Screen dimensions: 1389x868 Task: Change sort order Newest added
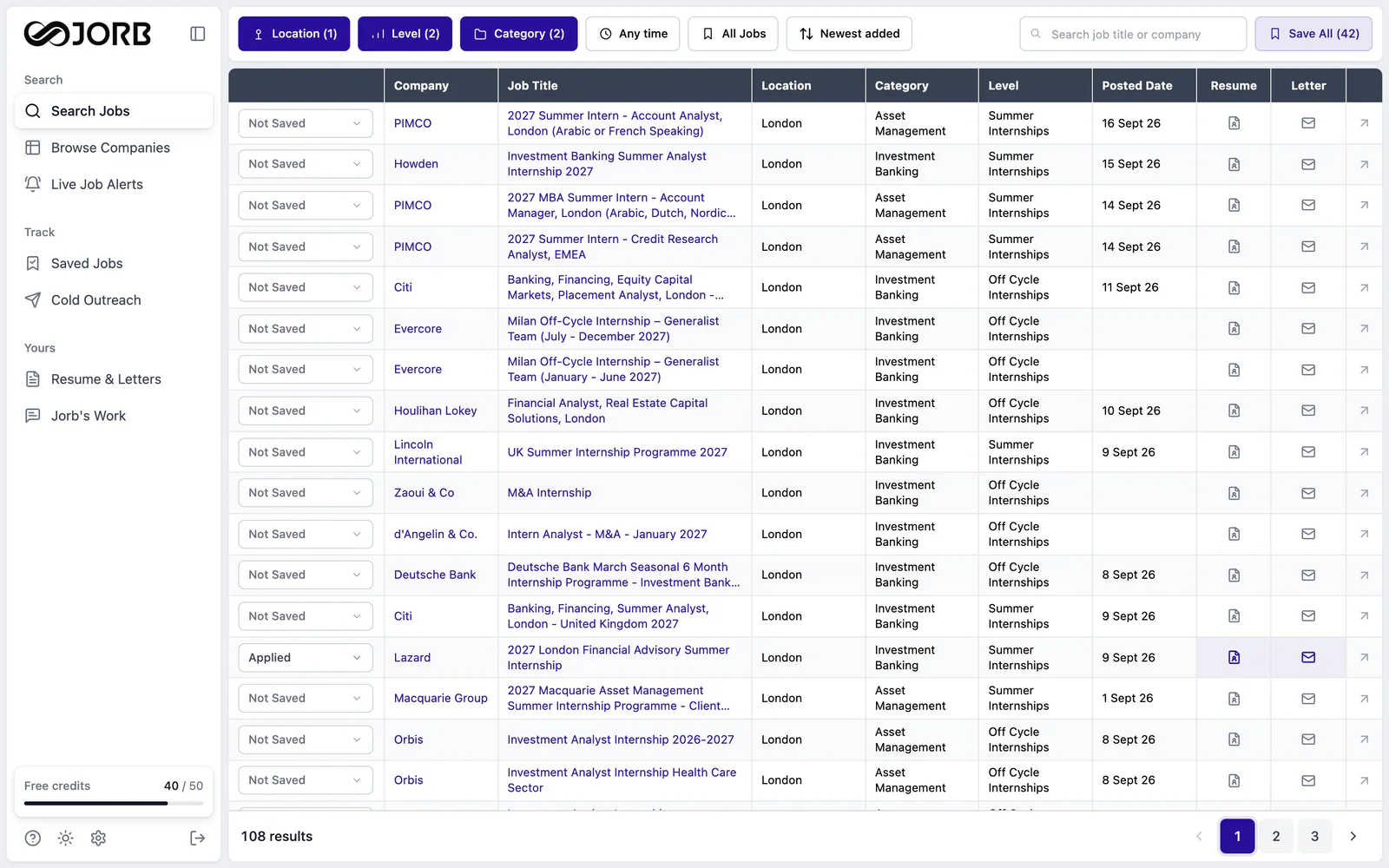click(849, 34)
